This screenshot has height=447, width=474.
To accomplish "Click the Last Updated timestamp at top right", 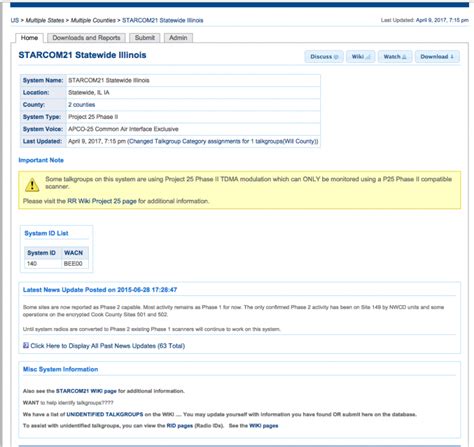I will [x=442, y=20].
